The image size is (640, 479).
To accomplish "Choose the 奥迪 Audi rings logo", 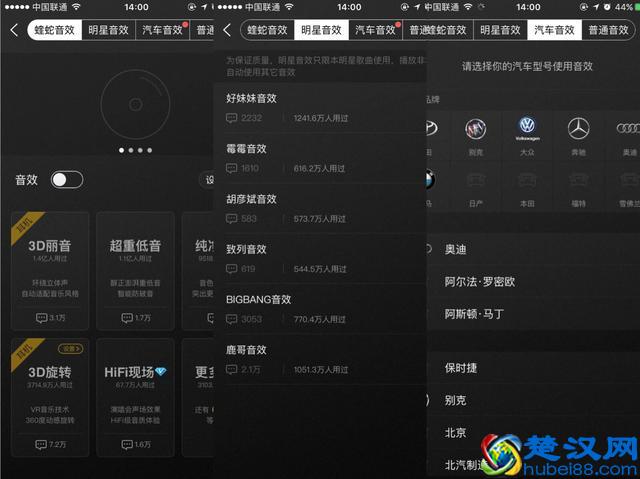I will (628, 129).
